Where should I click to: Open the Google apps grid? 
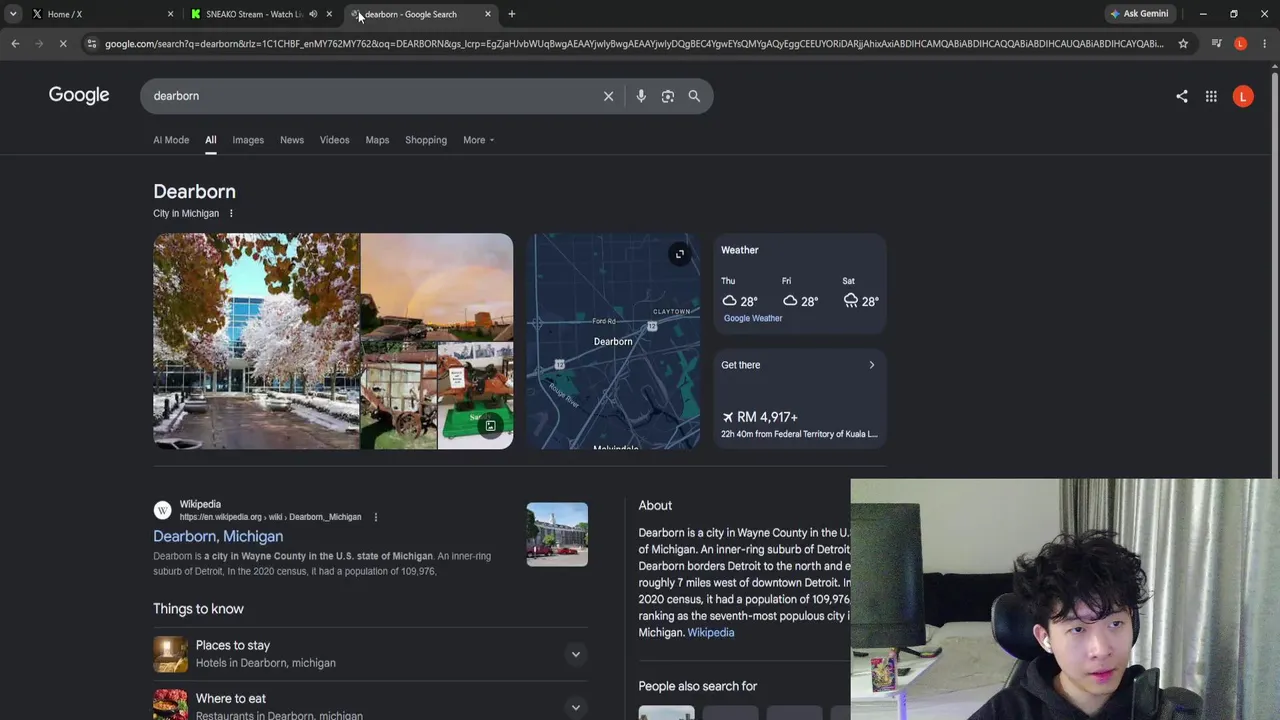click(1211, 96)
